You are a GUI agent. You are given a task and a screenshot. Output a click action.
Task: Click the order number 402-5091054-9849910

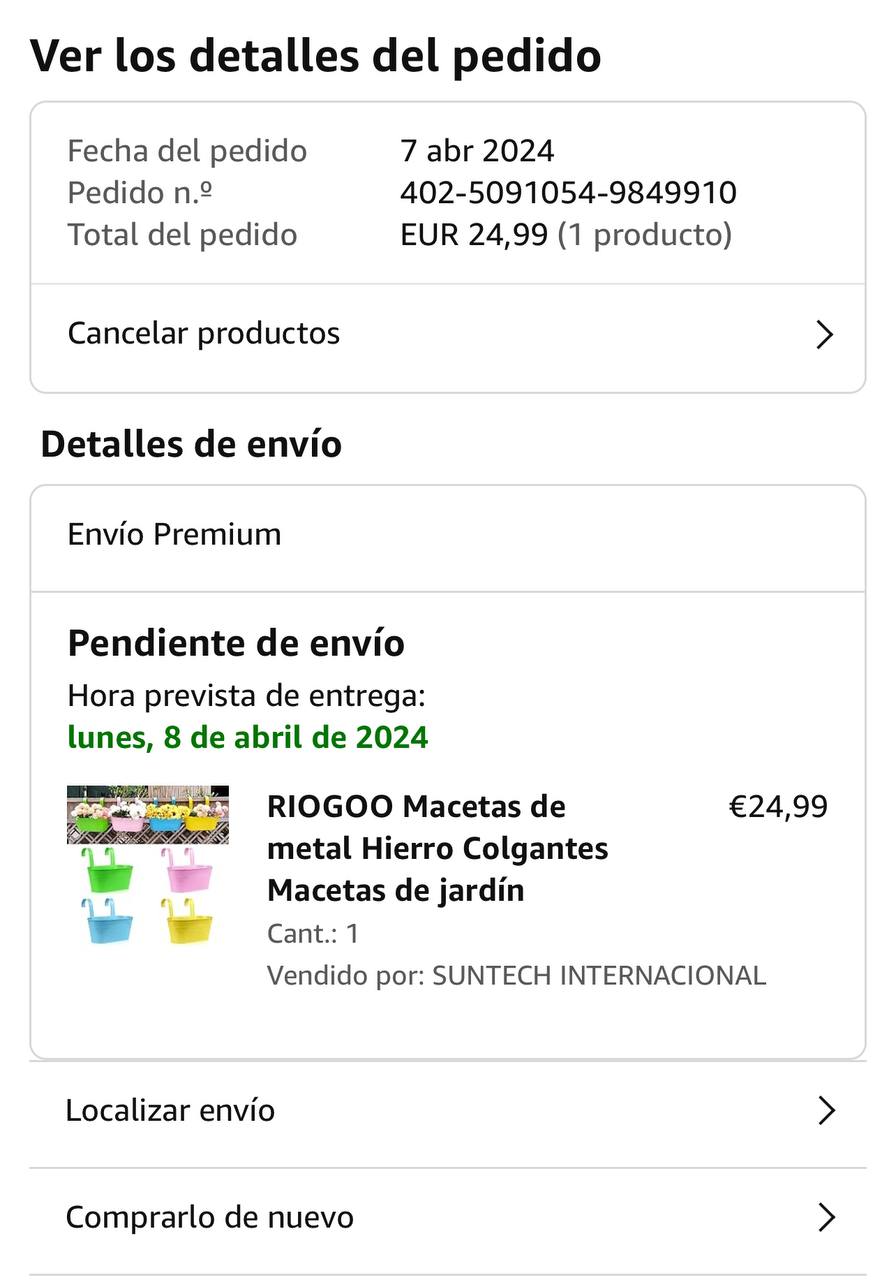click(568, 192)
